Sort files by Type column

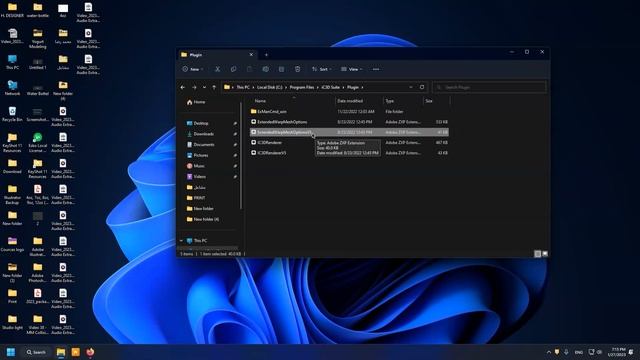tap(389, 101)
